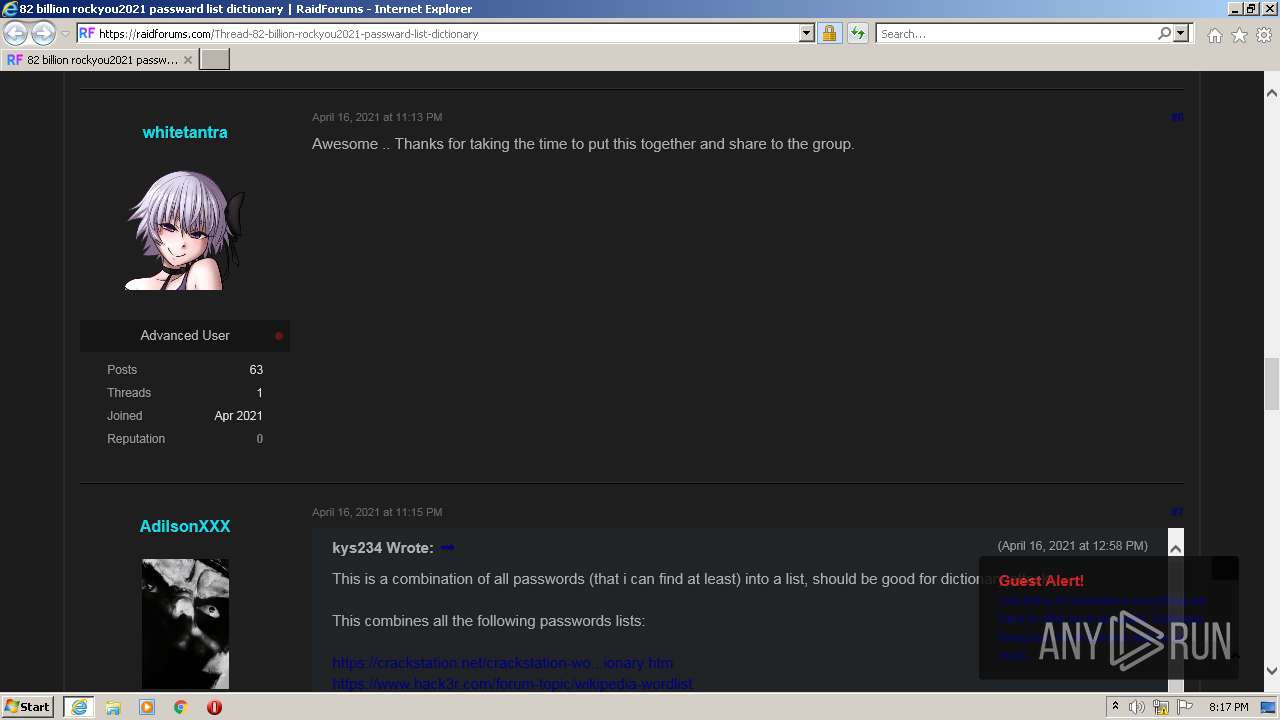Select the Guest Alert! heading

coord(1041,580)
